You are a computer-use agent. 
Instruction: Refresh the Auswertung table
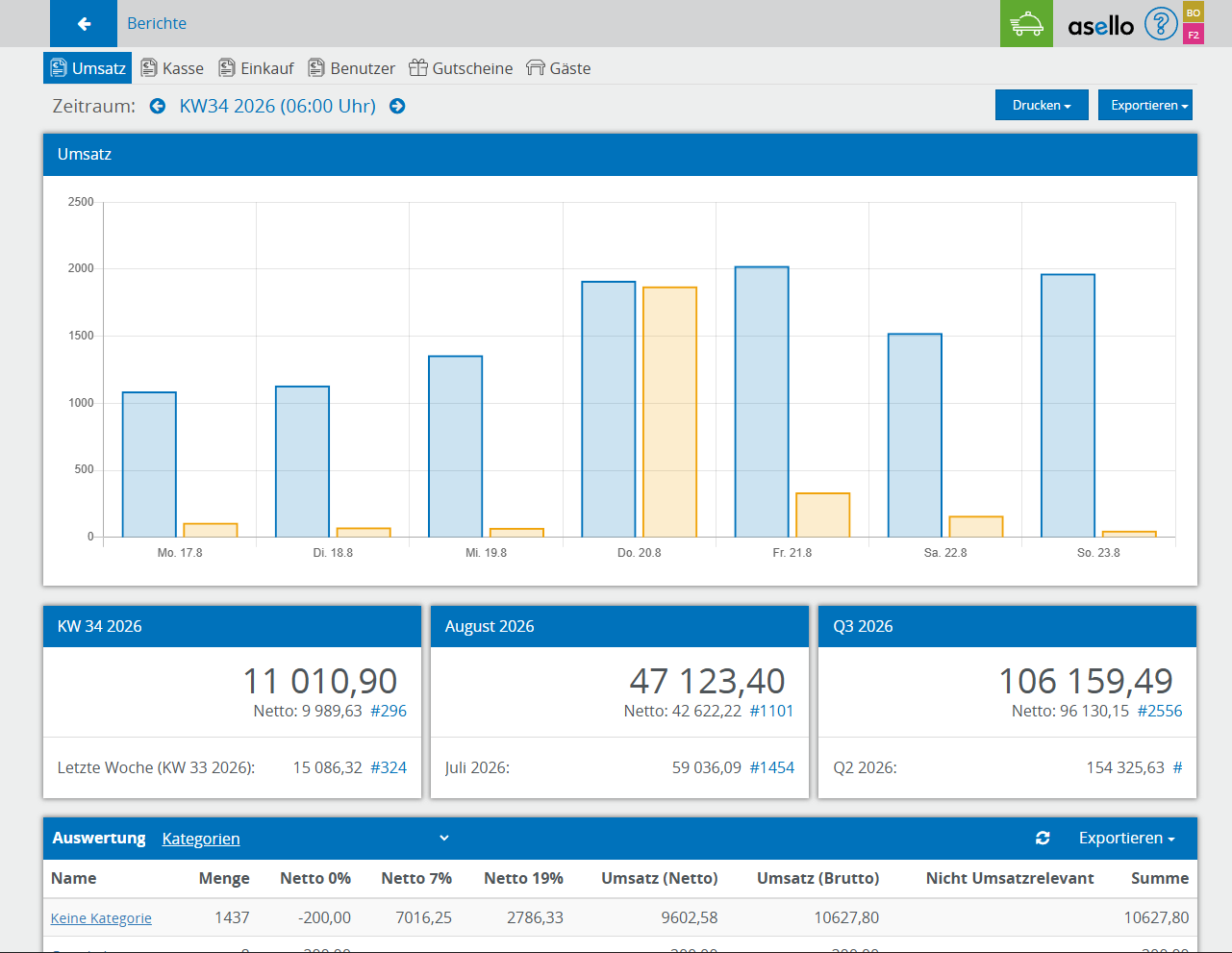(x=1043, y=839)
